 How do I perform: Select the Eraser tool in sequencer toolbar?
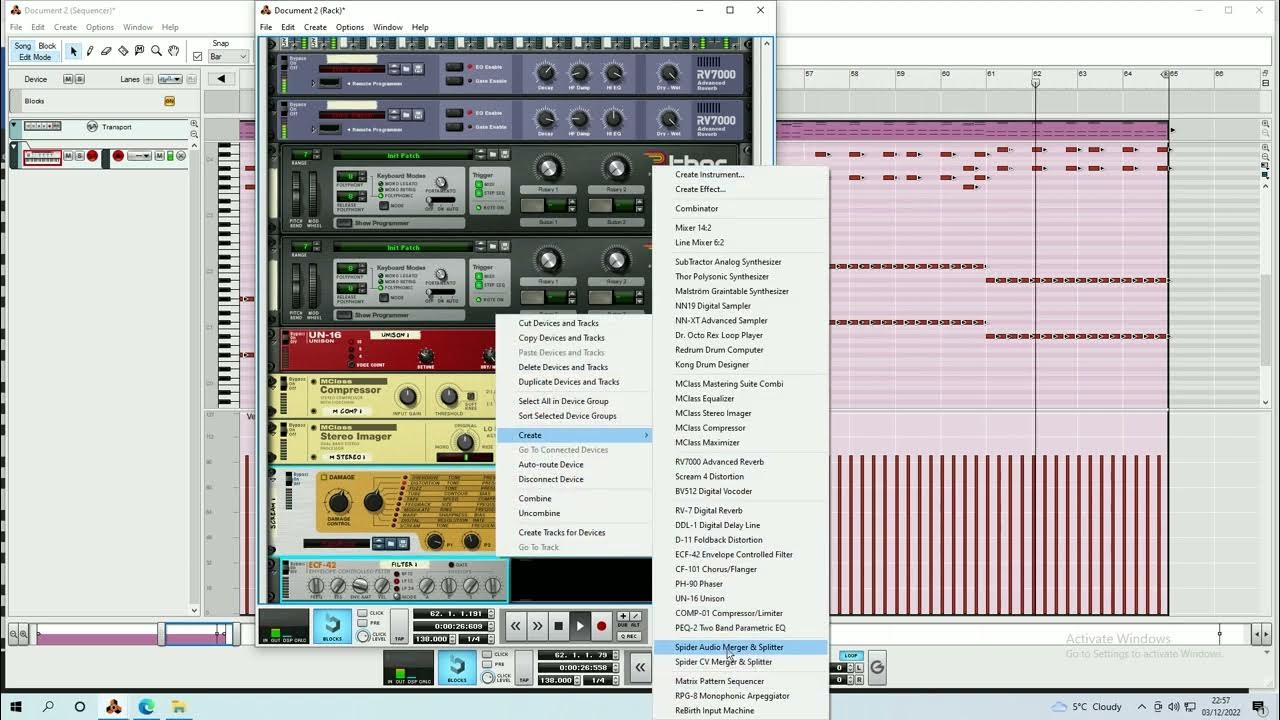[x=107, y=51]
